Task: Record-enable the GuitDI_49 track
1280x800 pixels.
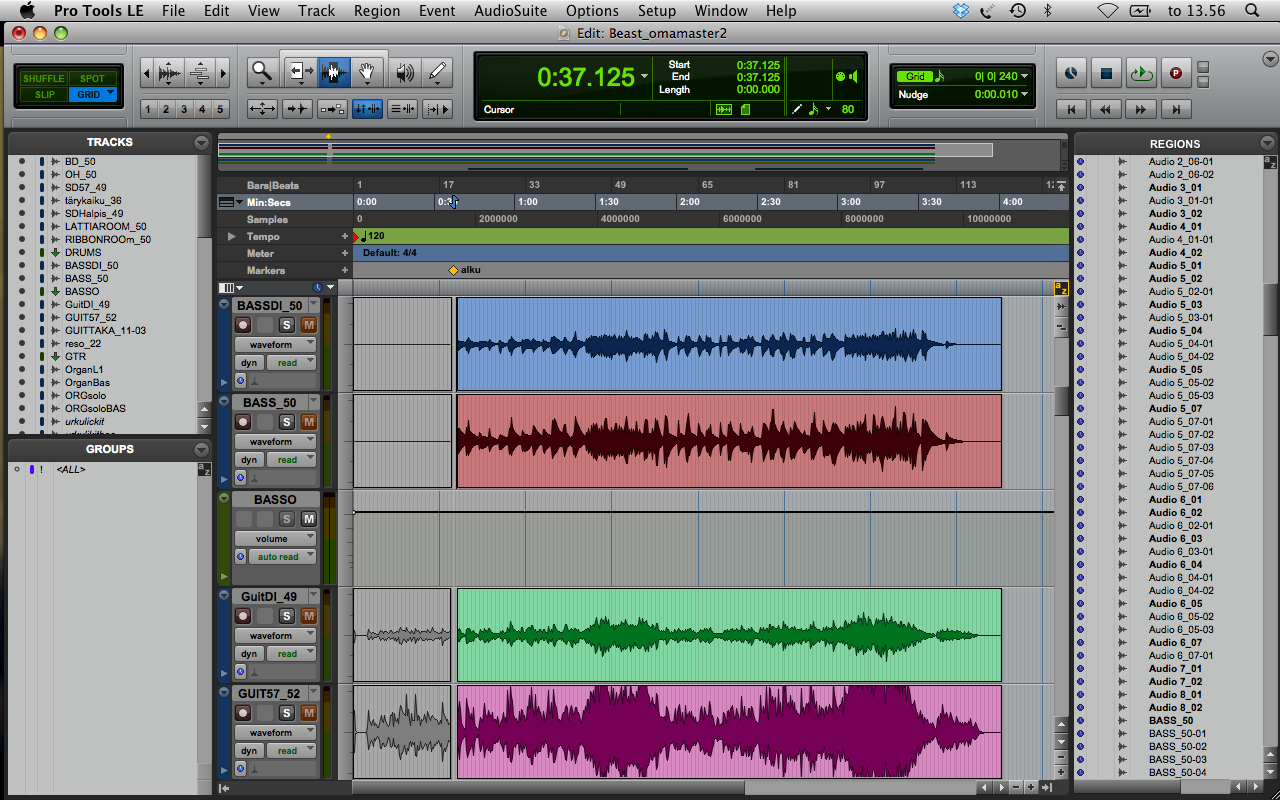Action: point(243,616)
